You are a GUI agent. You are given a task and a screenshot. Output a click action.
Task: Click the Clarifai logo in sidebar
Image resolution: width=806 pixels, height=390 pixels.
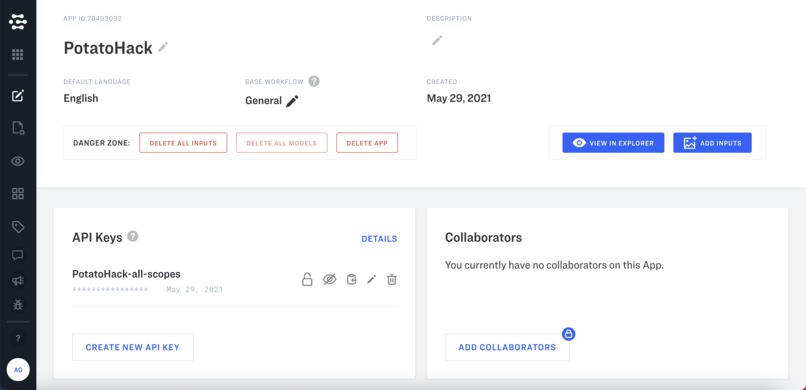tap(18, 22)
